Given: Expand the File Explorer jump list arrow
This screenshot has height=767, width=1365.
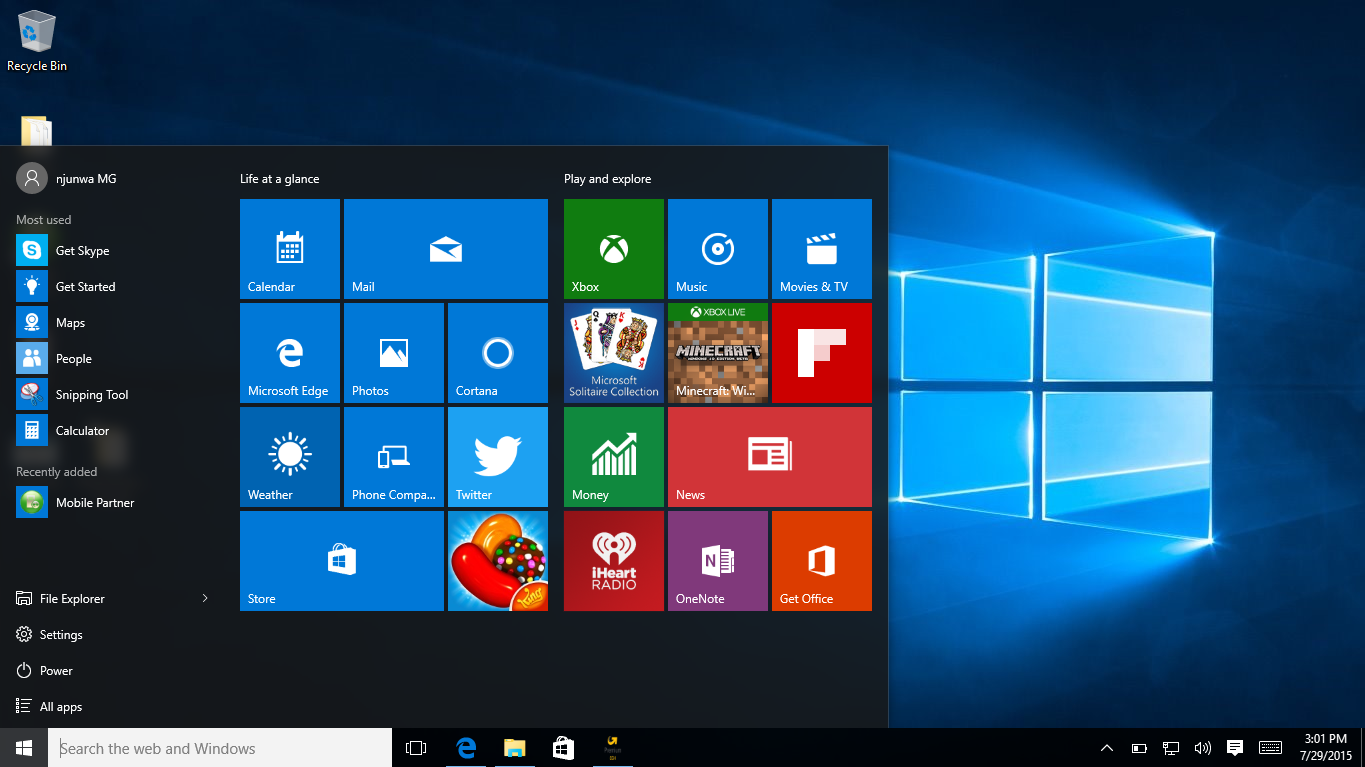Looking at the screenshot, I should pyautogui.click(x=205, y=598).
